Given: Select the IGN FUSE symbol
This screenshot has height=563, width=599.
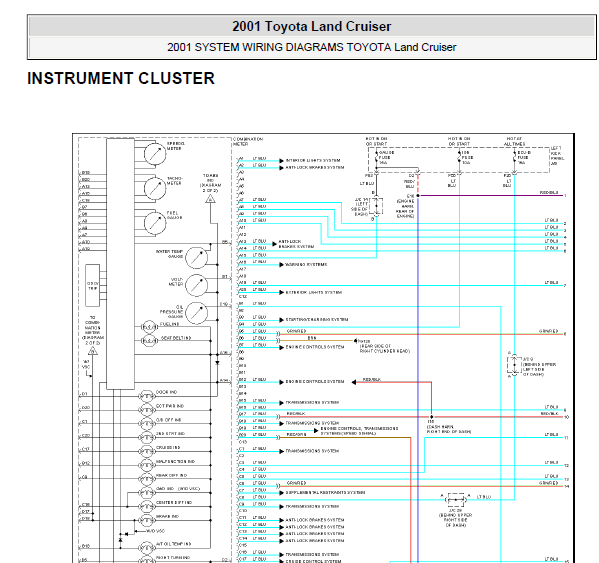Looking at the screenshot, I should [459, 158].
